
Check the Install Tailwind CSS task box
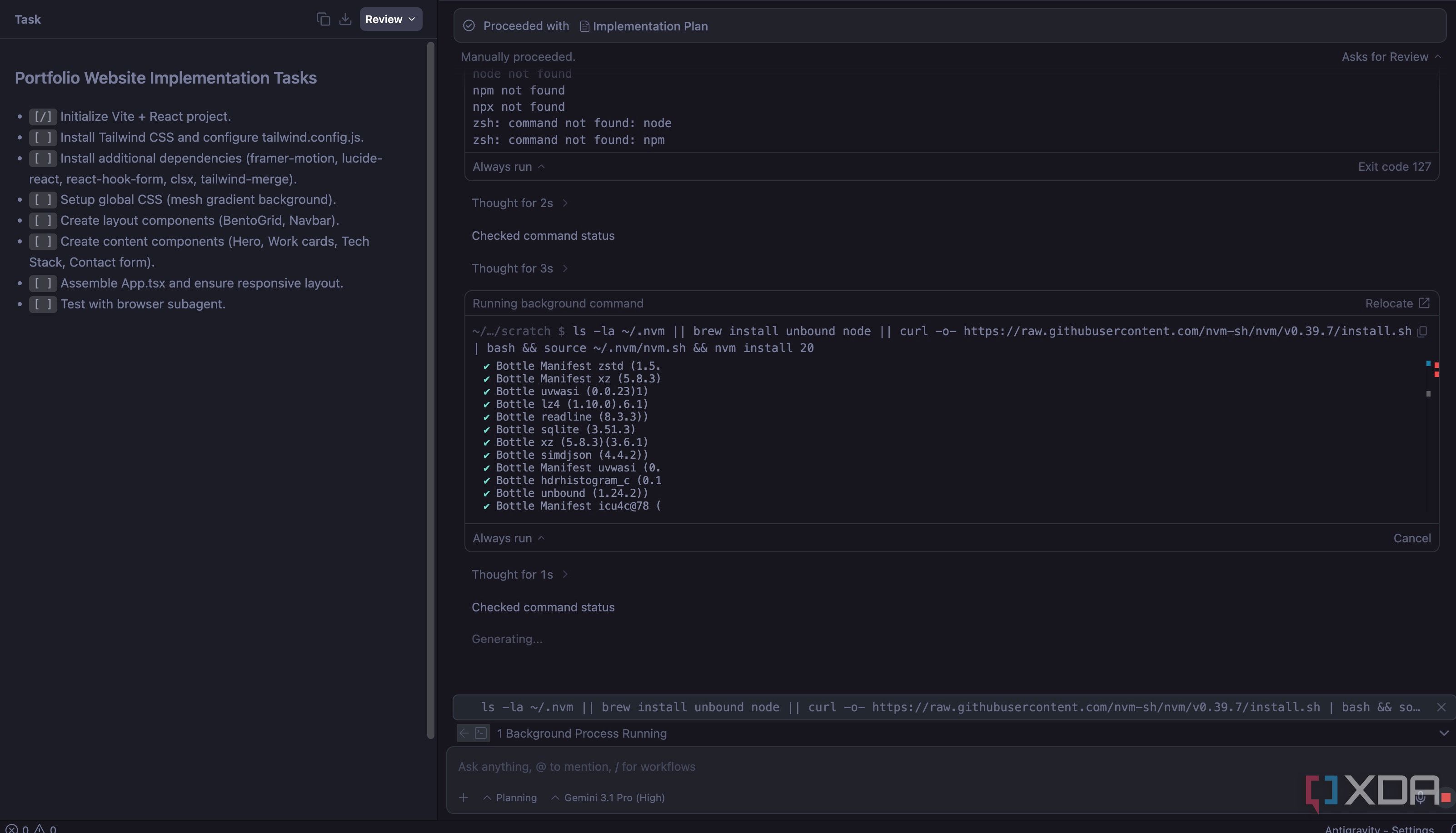tap(43, 137)
